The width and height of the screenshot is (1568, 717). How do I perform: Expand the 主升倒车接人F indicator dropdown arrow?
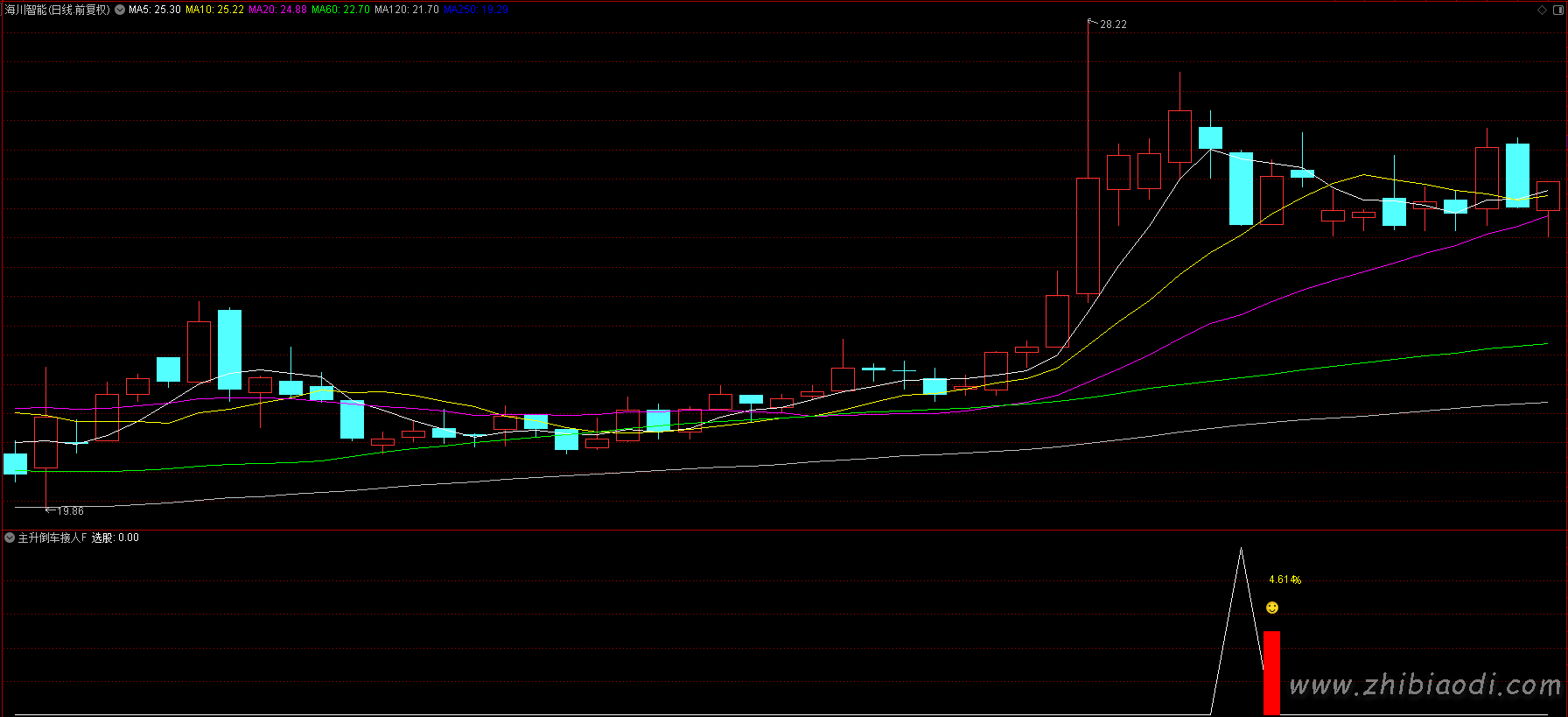coord(10,538)
